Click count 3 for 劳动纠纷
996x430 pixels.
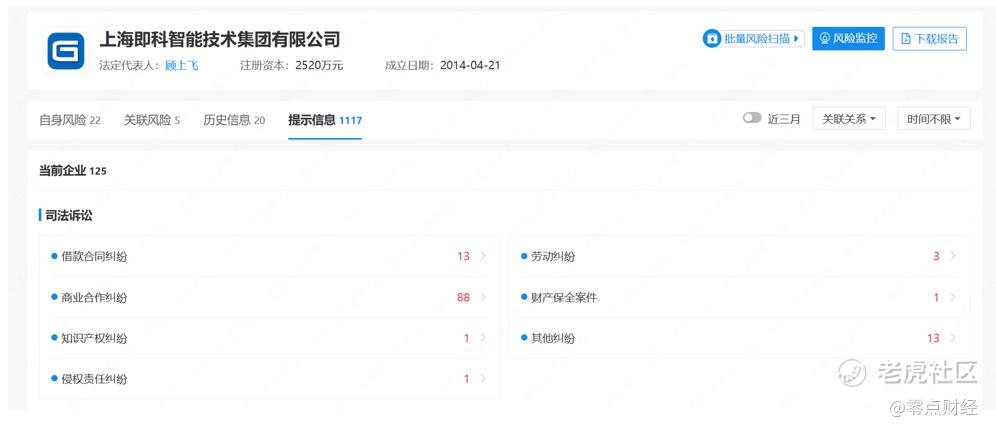[x=936, y=257]
